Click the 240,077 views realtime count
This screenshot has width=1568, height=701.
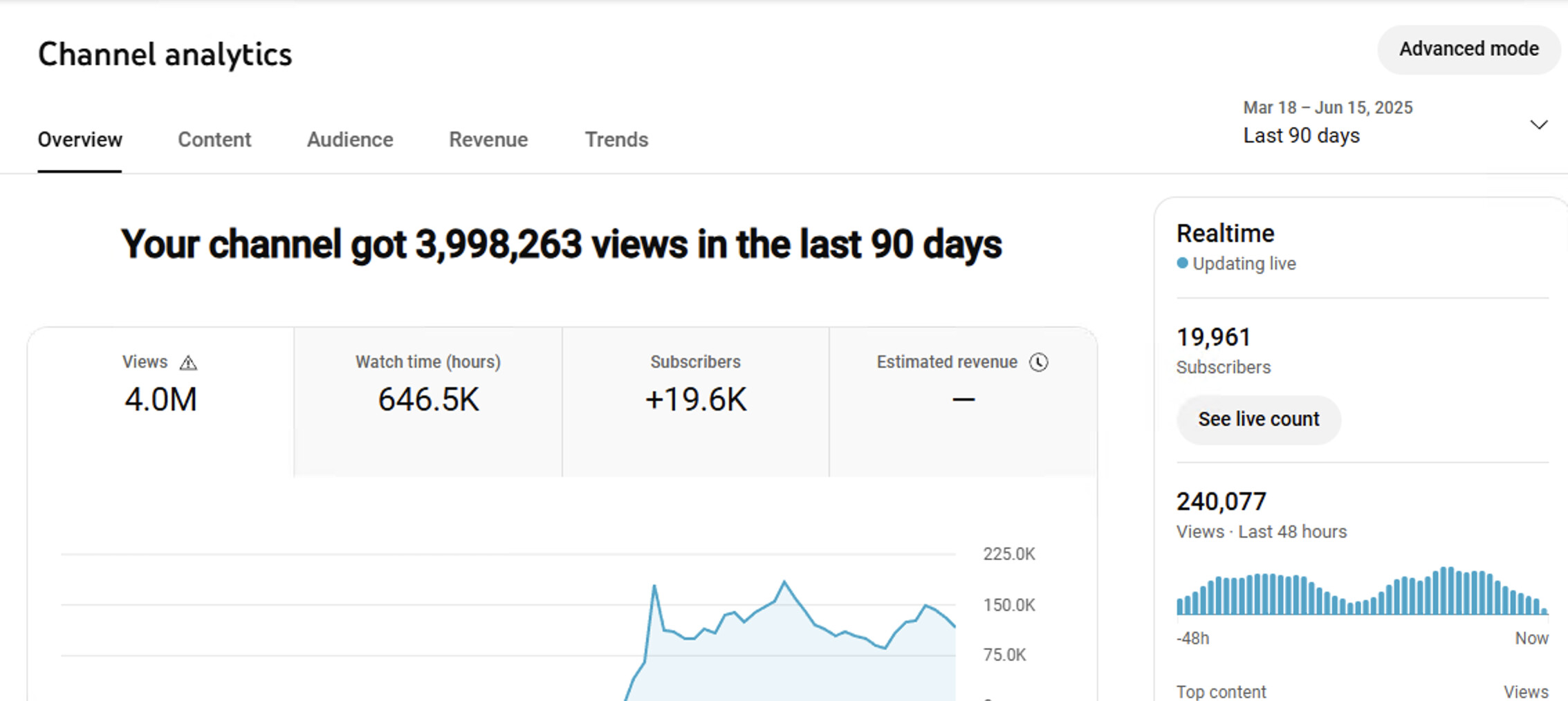pos(1221,501)
